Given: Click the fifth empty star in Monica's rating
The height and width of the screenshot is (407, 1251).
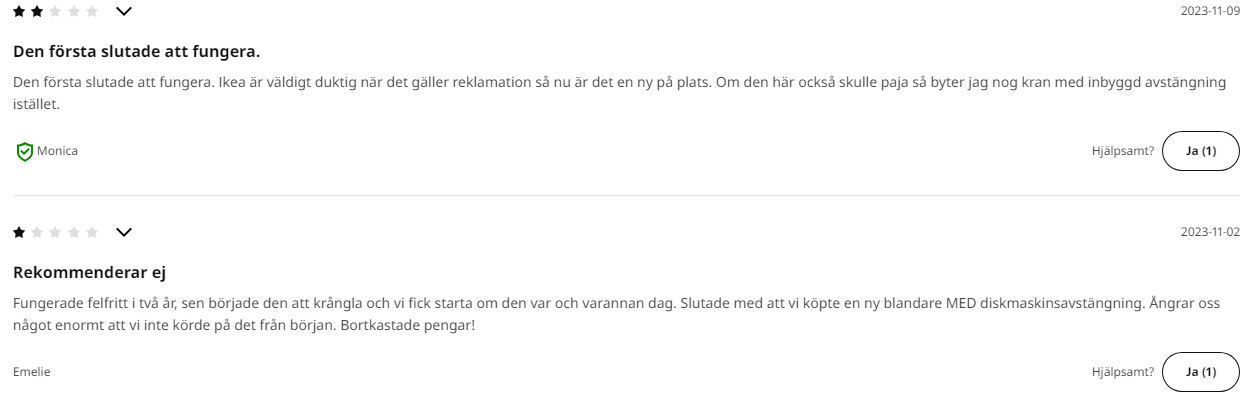Looking at the screenshot, I should coord(92,11).
